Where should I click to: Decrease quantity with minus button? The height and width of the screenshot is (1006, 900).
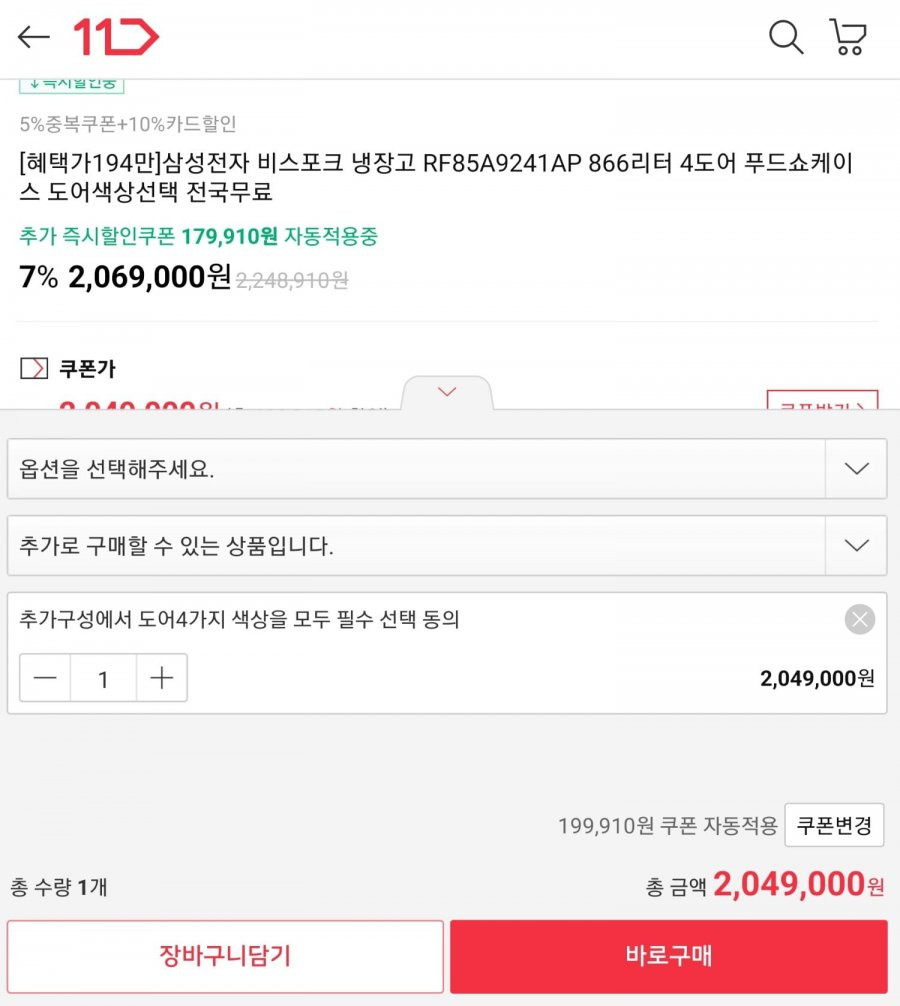(x=45, y=678)
